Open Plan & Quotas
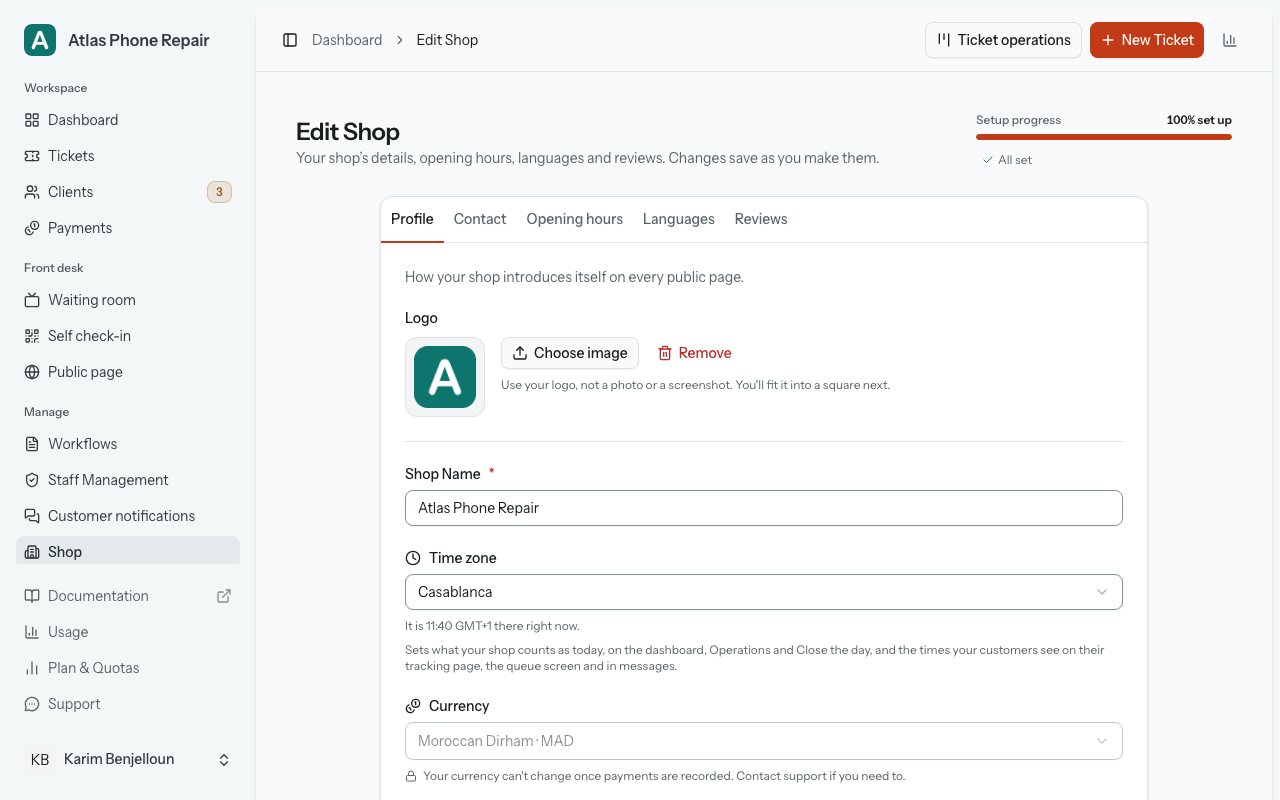 click(128, 668)
